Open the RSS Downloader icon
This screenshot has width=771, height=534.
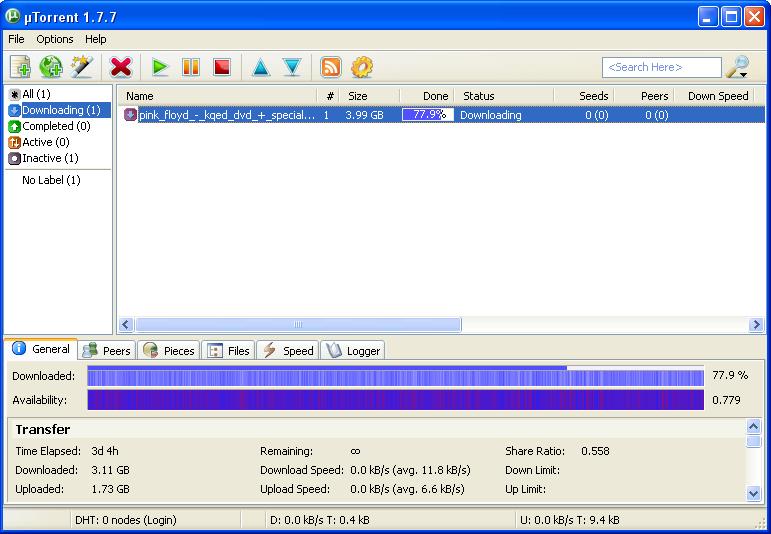[331, 67]
